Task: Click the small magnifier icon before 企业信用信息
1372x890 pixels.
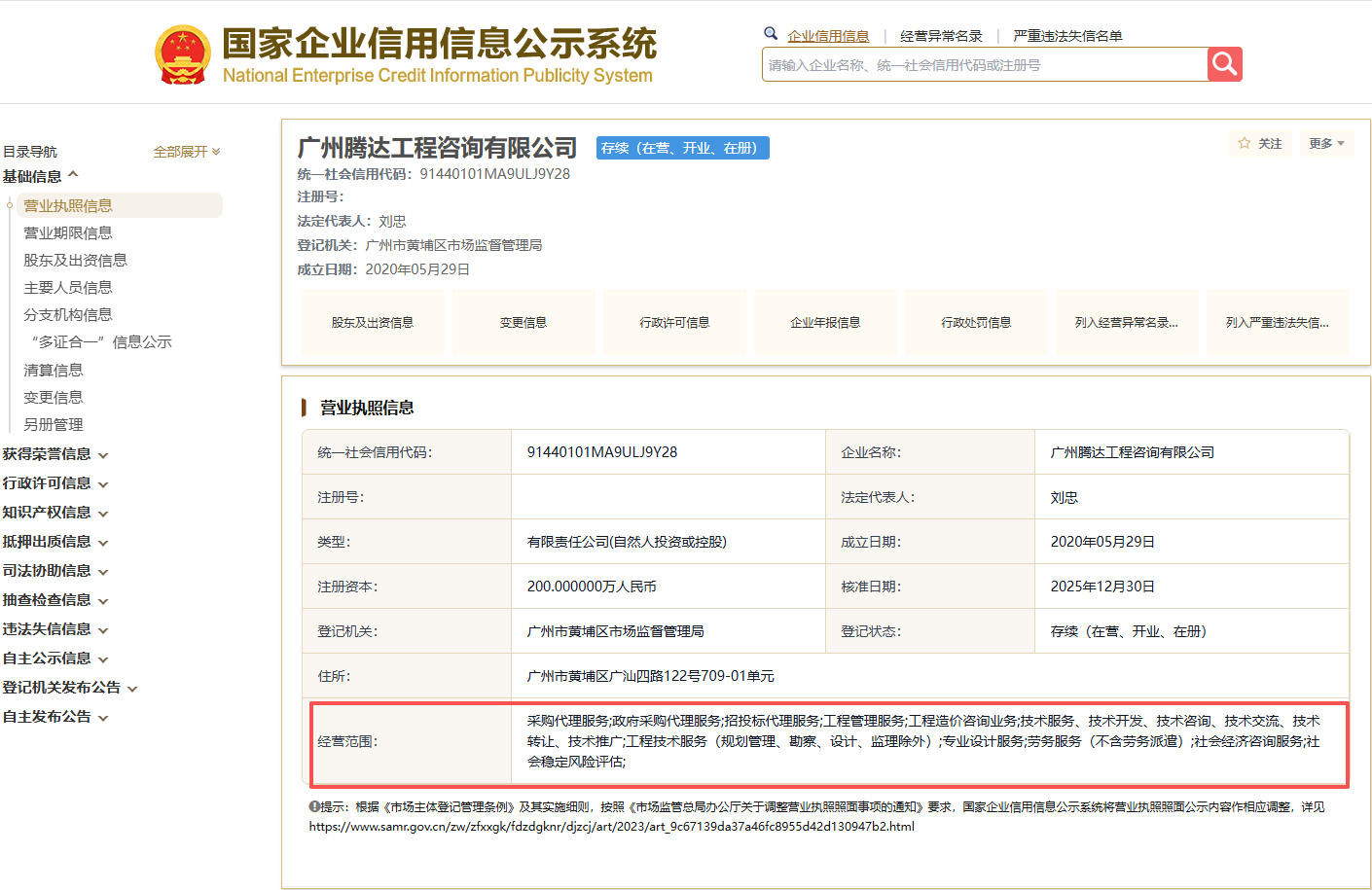Action: [x=771, y=34]
